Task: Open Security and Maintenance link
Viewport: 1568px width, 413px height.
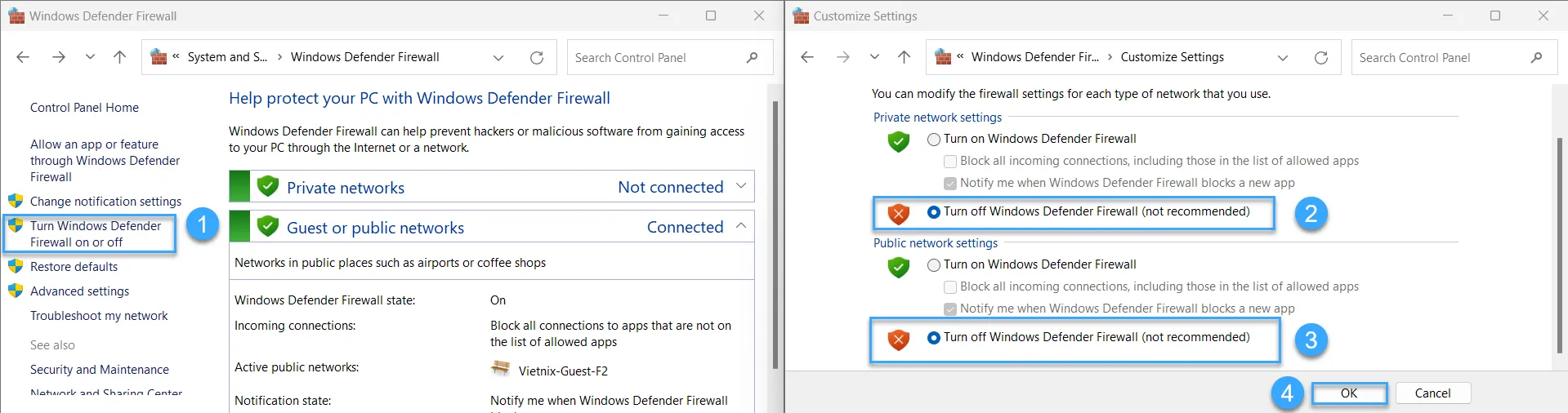Action: (x=100, y=370)
